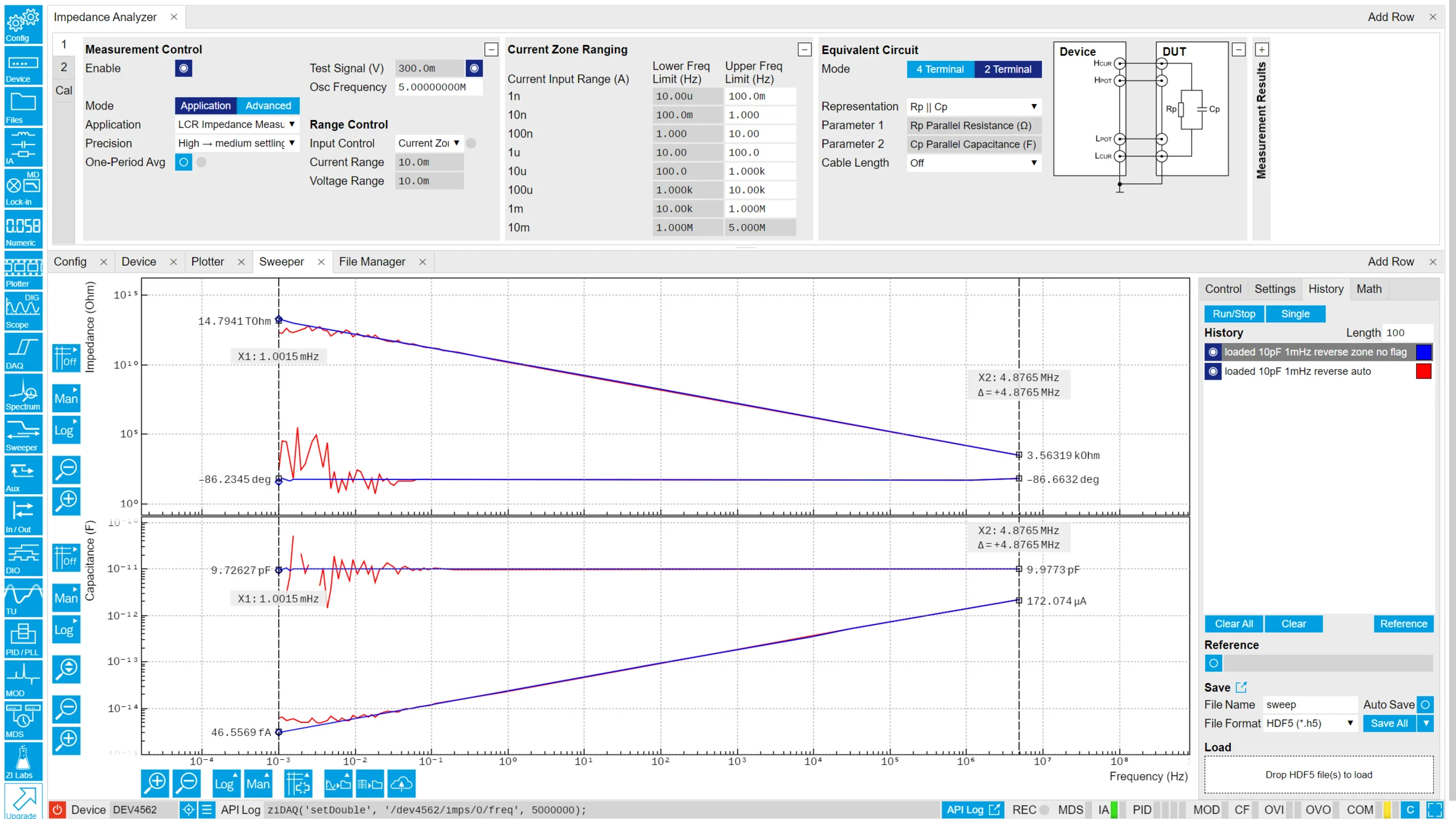Click the cloud upload icon below plot
The width and height of the screenshot is (1456, 819).
402,783
